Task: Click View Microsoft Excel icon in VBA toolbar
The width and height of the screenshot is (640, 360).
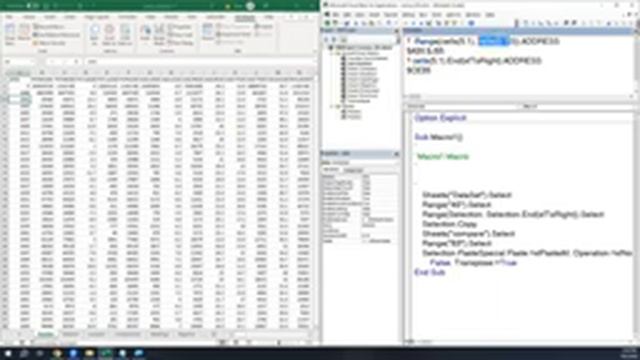Action: tap(327, 23)
